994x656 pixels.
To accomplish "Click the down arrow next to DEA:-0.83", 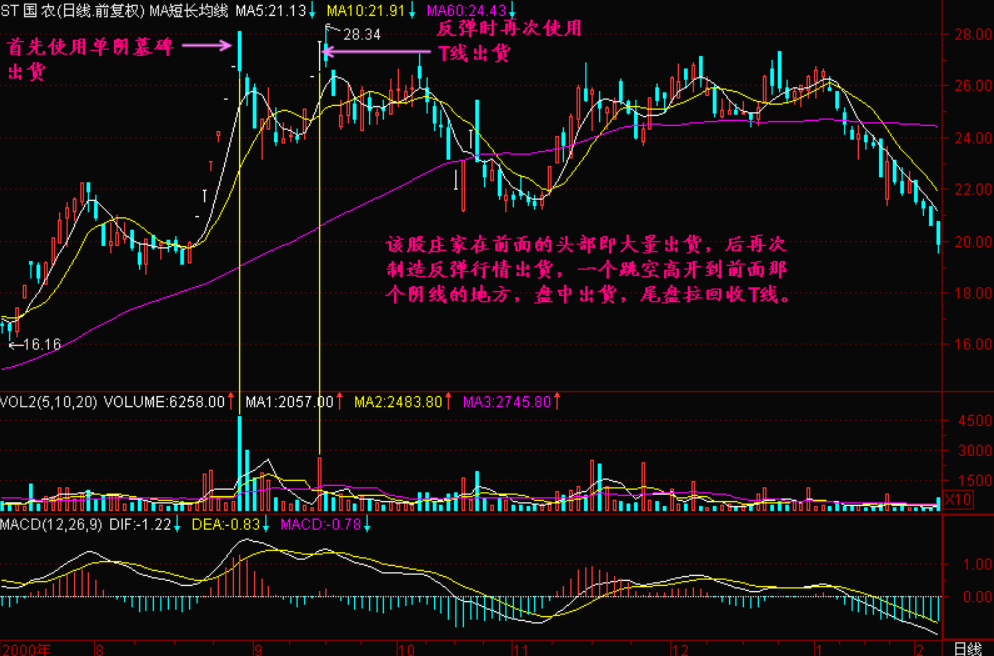I will 266,524.
